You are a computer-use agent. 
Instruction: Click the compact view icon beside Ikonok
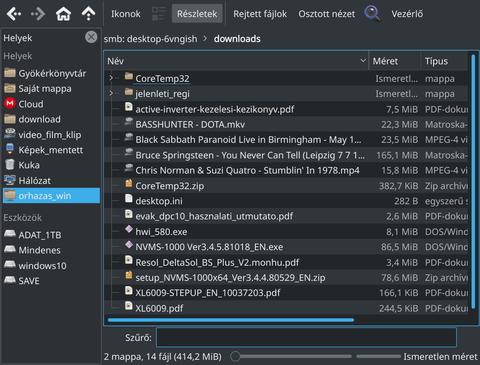point(158,14)
